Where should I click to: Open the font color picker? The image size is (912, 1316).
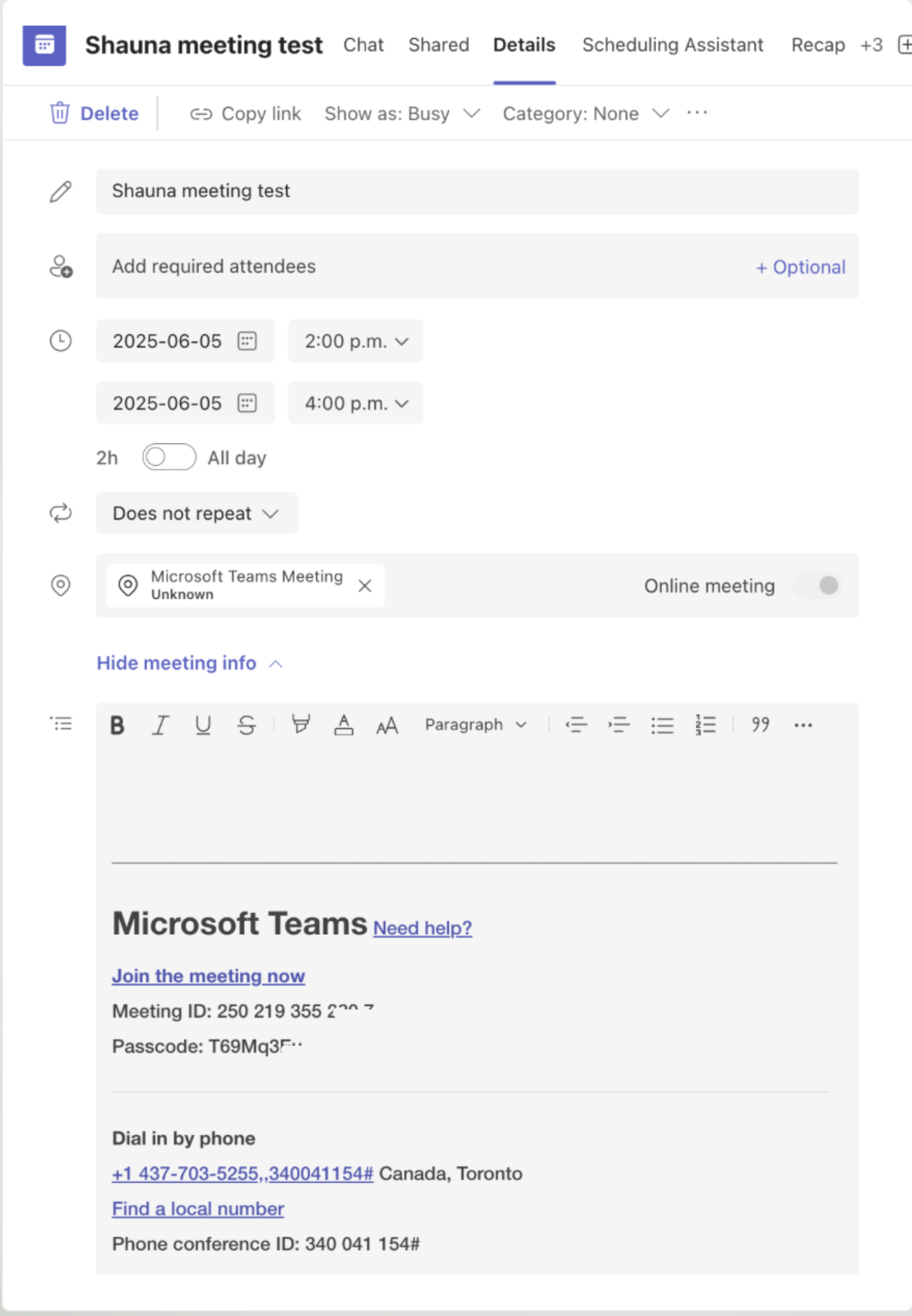344,725
